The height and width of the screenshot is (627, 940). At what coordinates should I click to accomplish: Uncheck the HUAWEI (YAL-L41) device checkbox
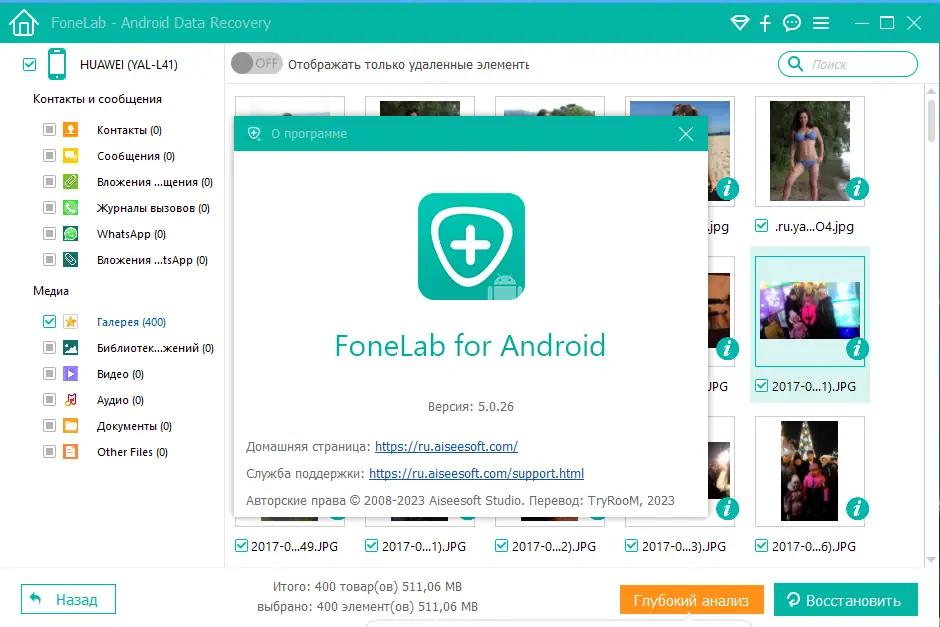tap(29, 64)
